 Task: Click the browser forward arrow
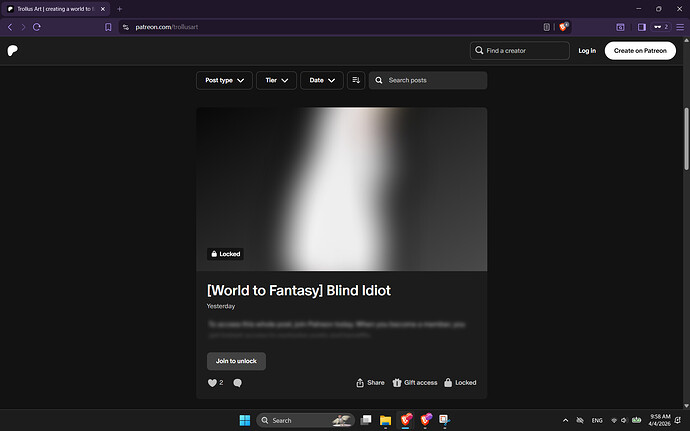tap(23, 27)
